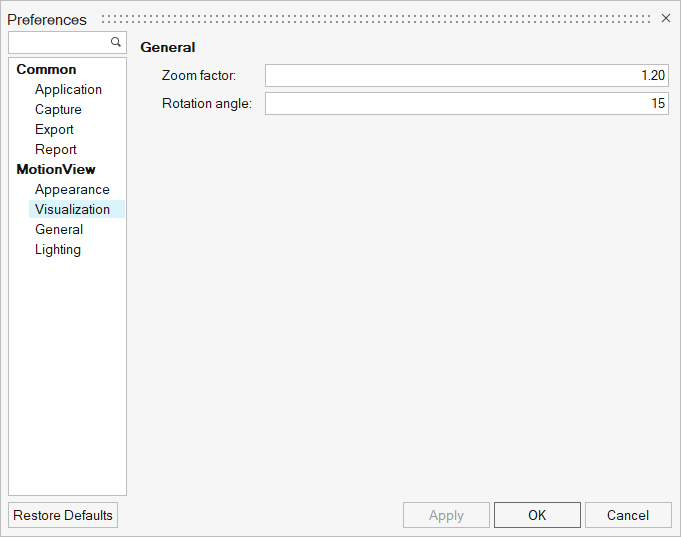
Task: Open Lighting preferences
Action: pyautogui.click(x=58, y=250)
